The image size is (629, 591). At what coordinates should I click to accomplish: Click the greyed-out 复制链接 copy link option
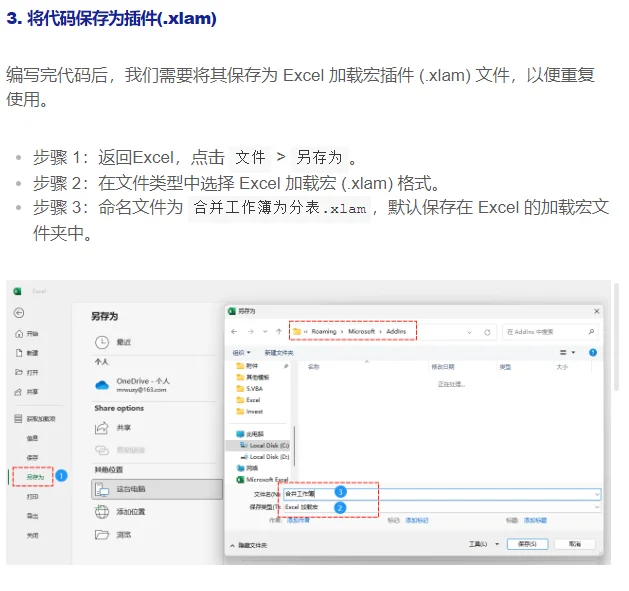point(120,450)
